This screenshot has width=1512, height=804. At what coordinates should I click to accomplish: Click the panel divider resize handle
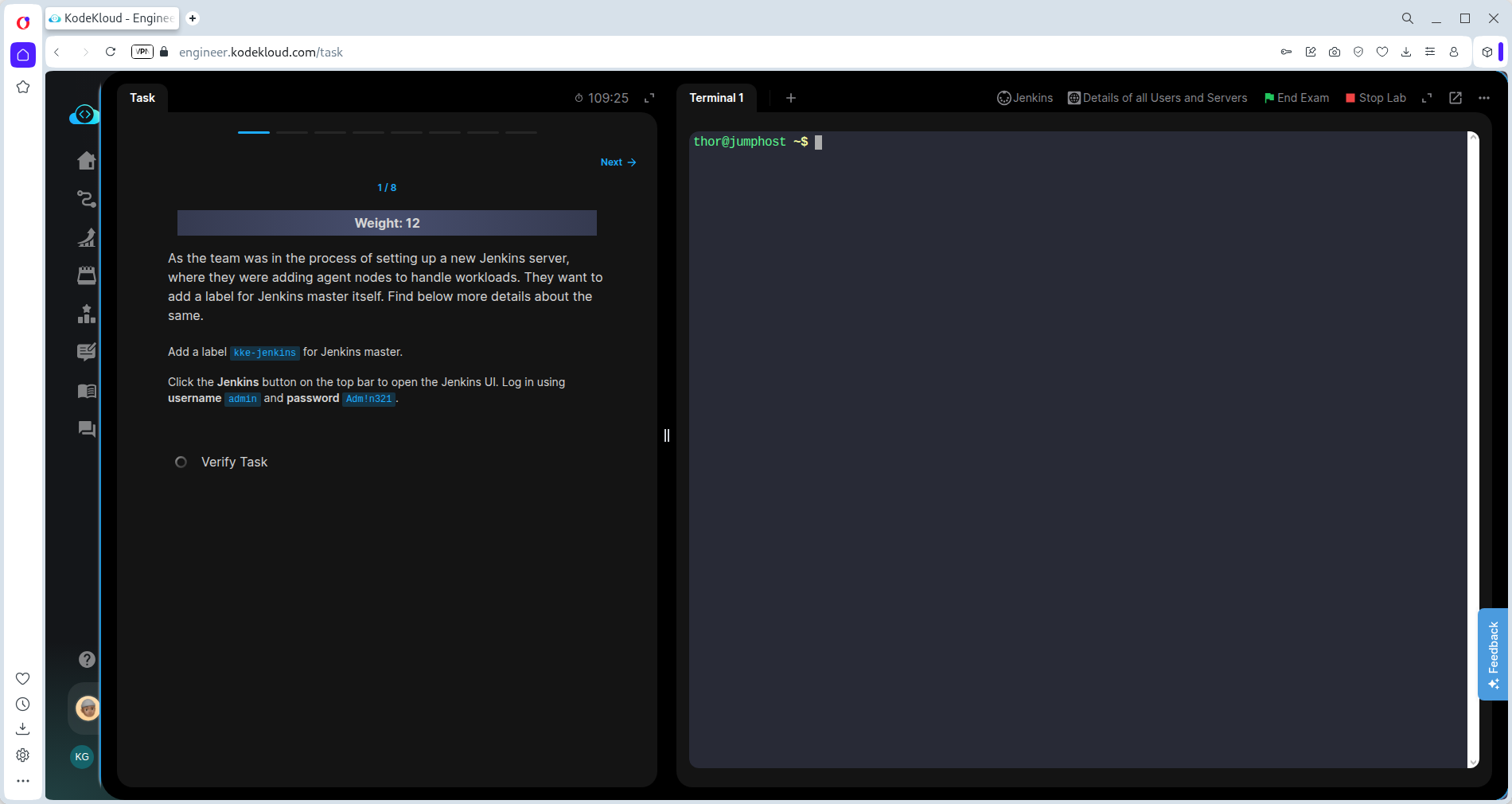click(667, 435)
